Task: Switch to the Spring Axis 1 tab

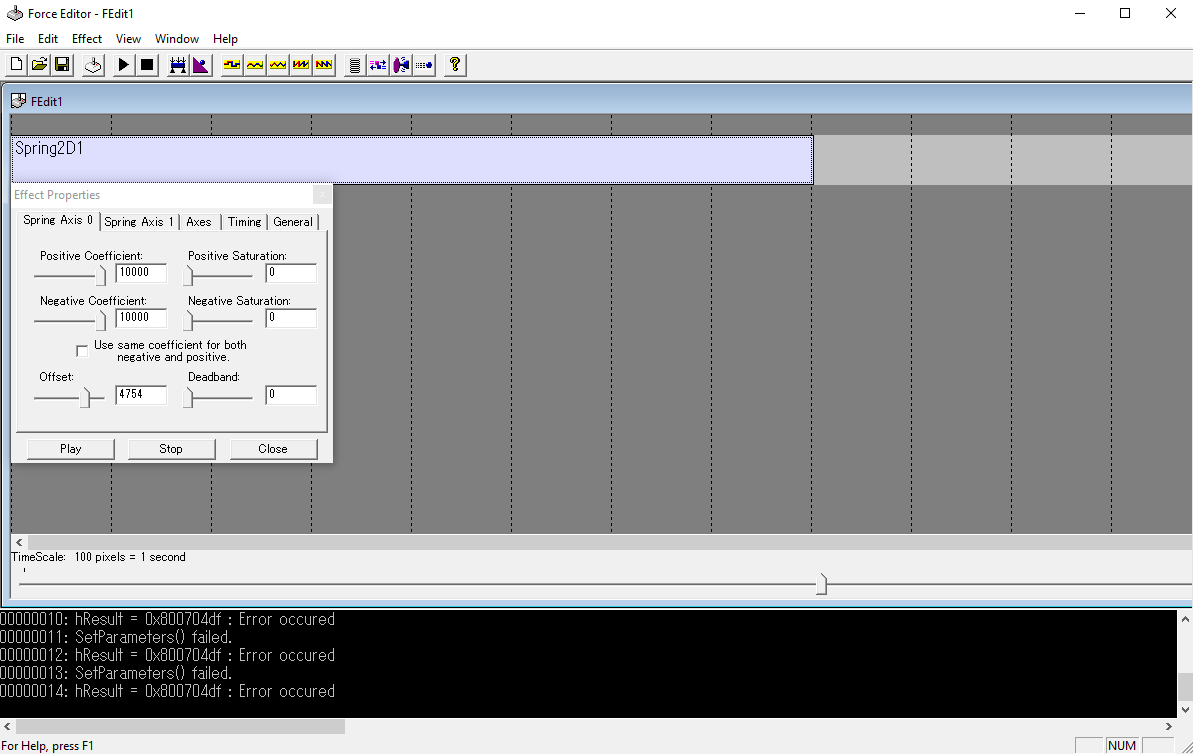Action: [x=139, y=222]
